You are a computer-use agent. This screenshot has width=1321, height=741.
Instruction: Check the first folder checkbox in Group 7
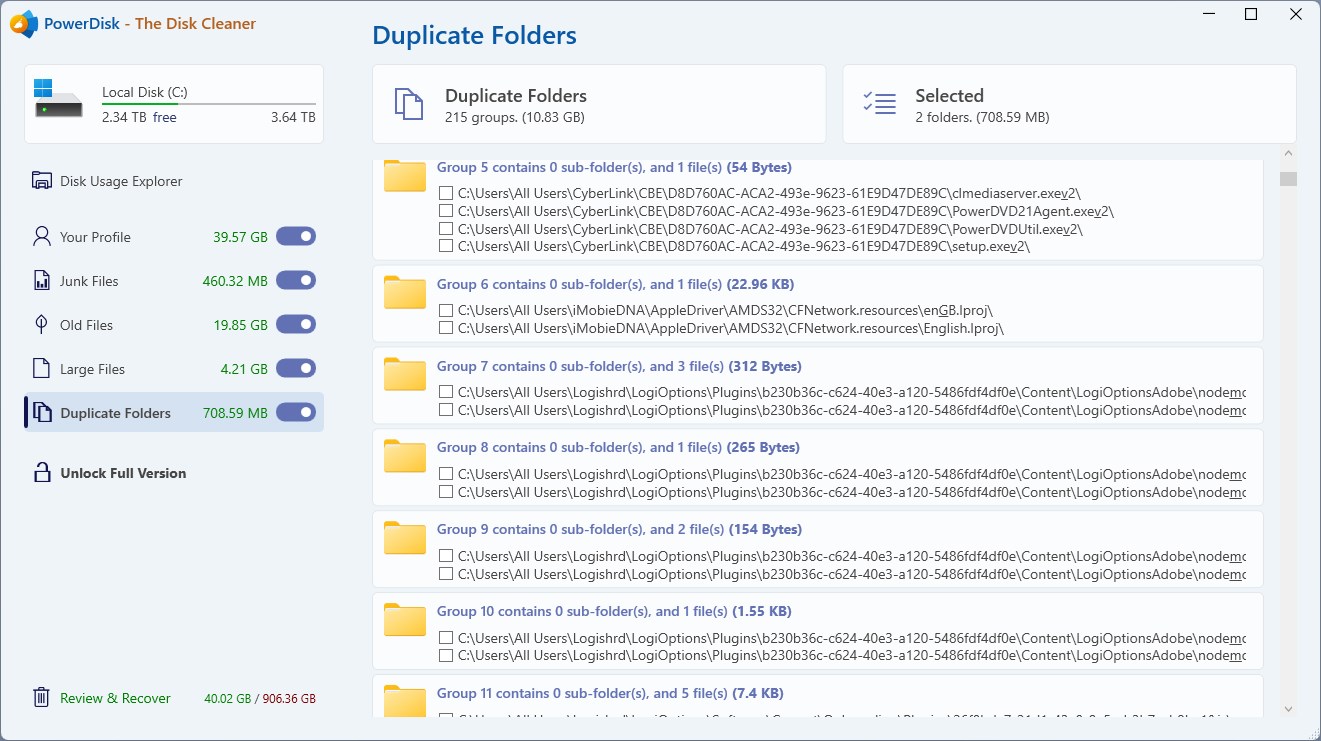446,392
